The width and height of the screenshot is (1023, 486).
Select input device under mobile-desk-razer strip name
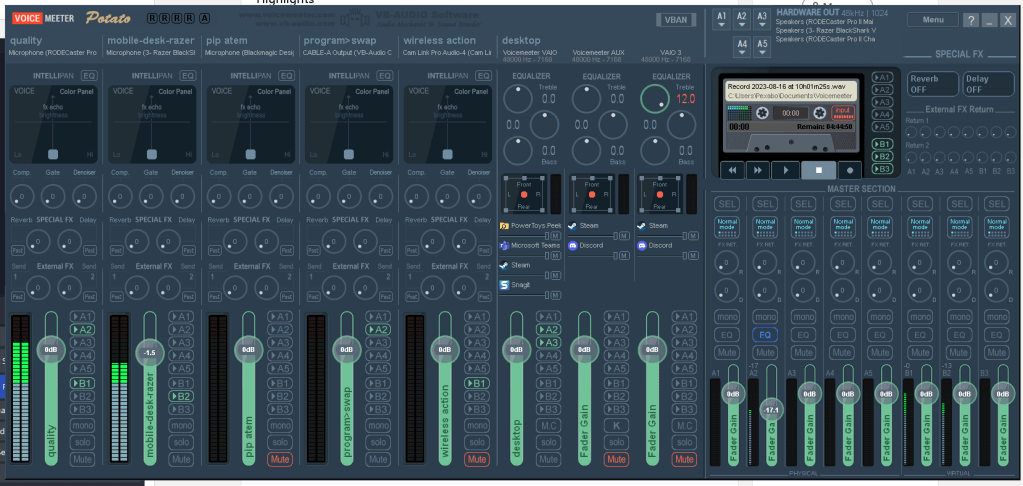click(151, 52)
